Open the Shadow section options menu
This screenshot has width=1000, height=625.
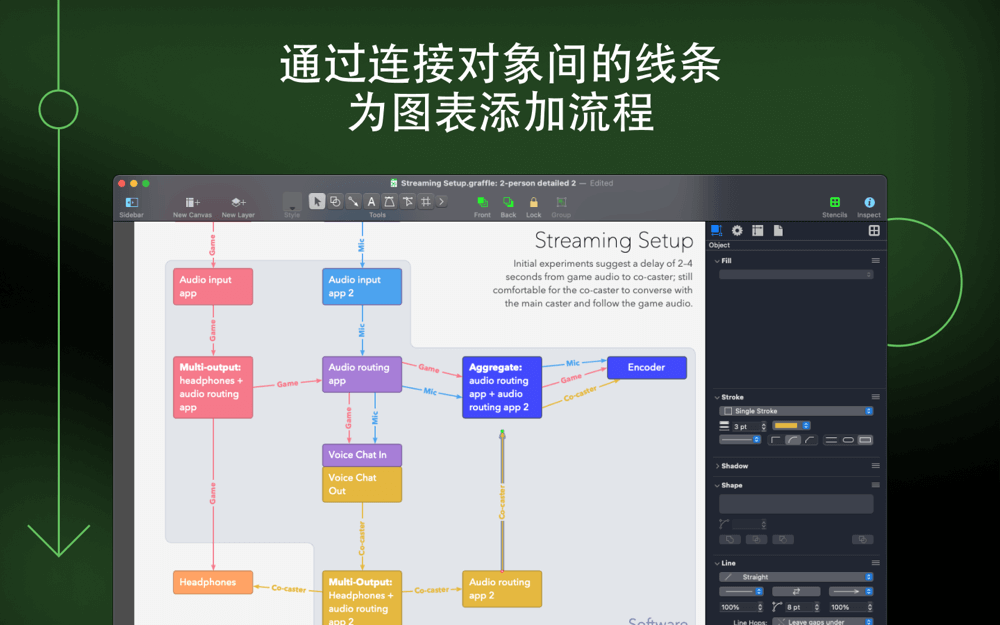[876, 466]
